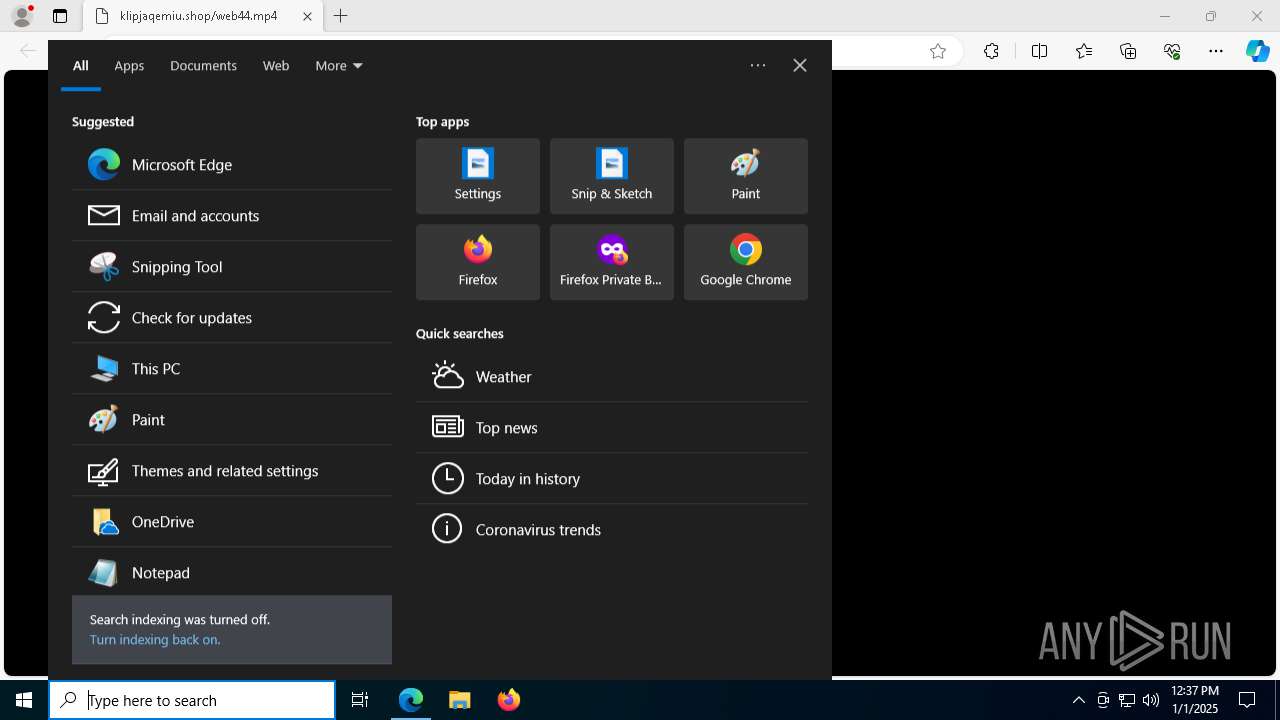Open Edge Settings and more menu

click(1216, 52)
